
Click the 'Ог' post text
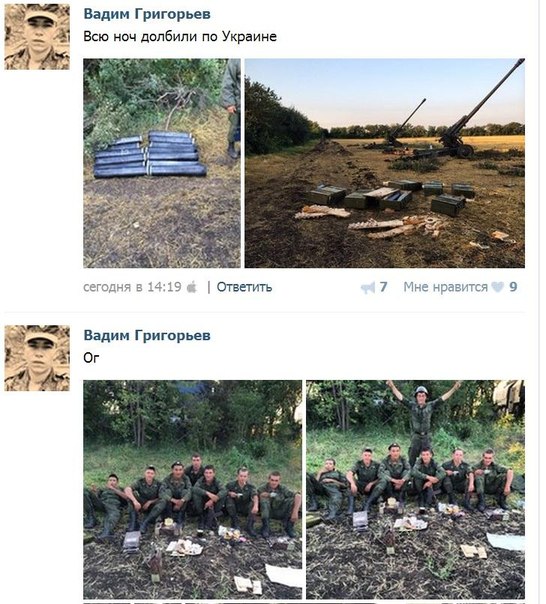click(91, 358)
